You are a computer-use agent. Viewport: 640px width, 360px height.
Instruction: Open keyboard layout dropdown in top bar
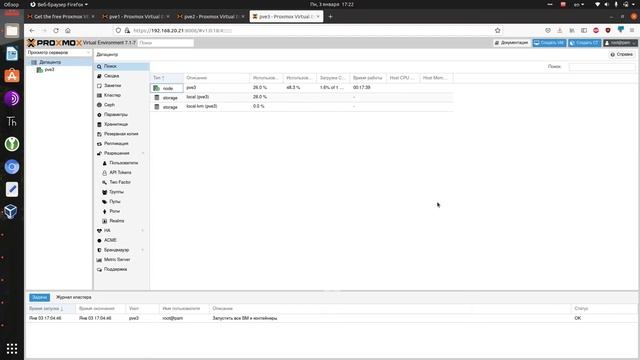pos(579,4)
